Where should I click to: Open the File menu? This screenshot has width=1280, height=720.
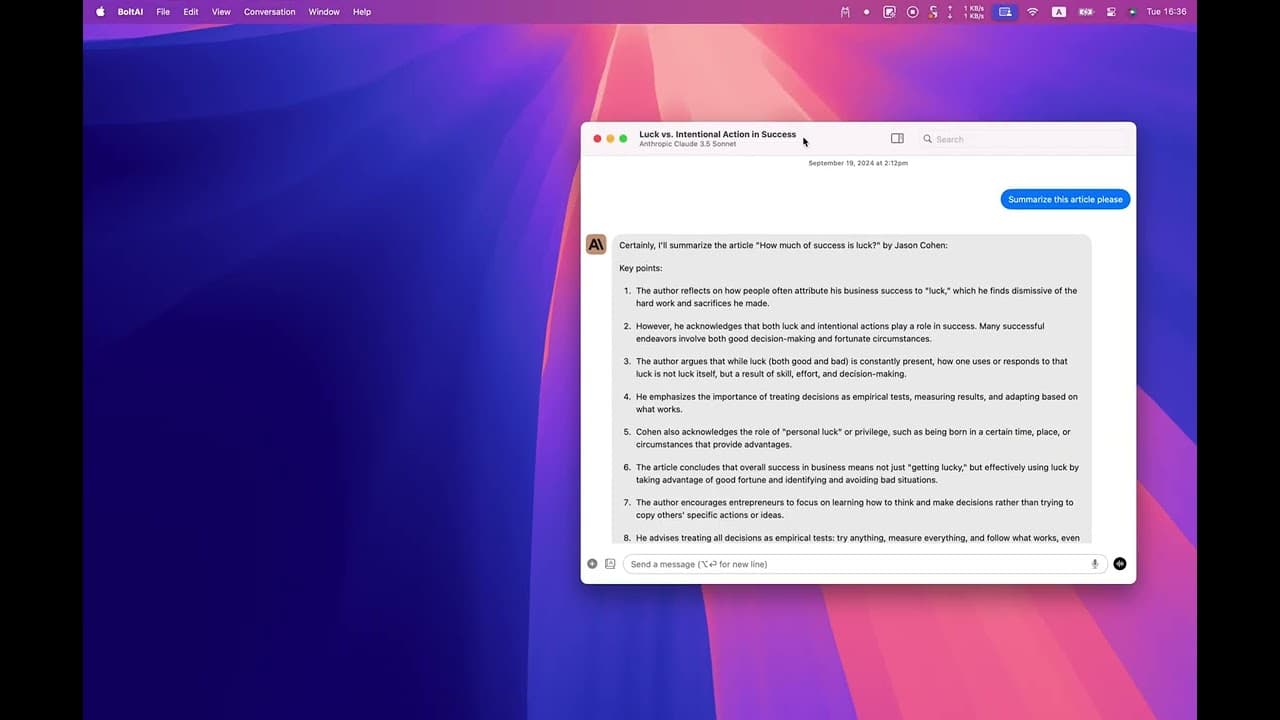(x=163, y=12)
